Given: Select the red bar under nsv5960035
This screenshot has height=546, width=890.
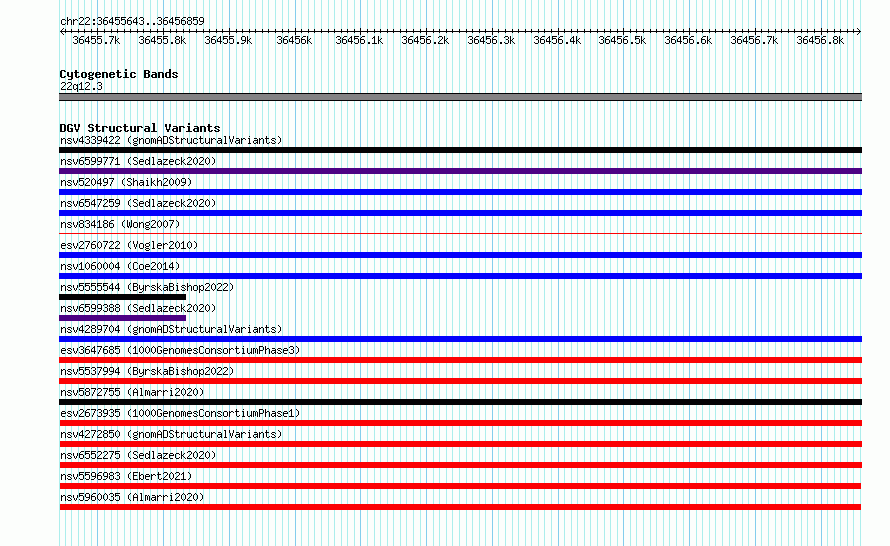Looking at the screenshot, I should [460, 507].
